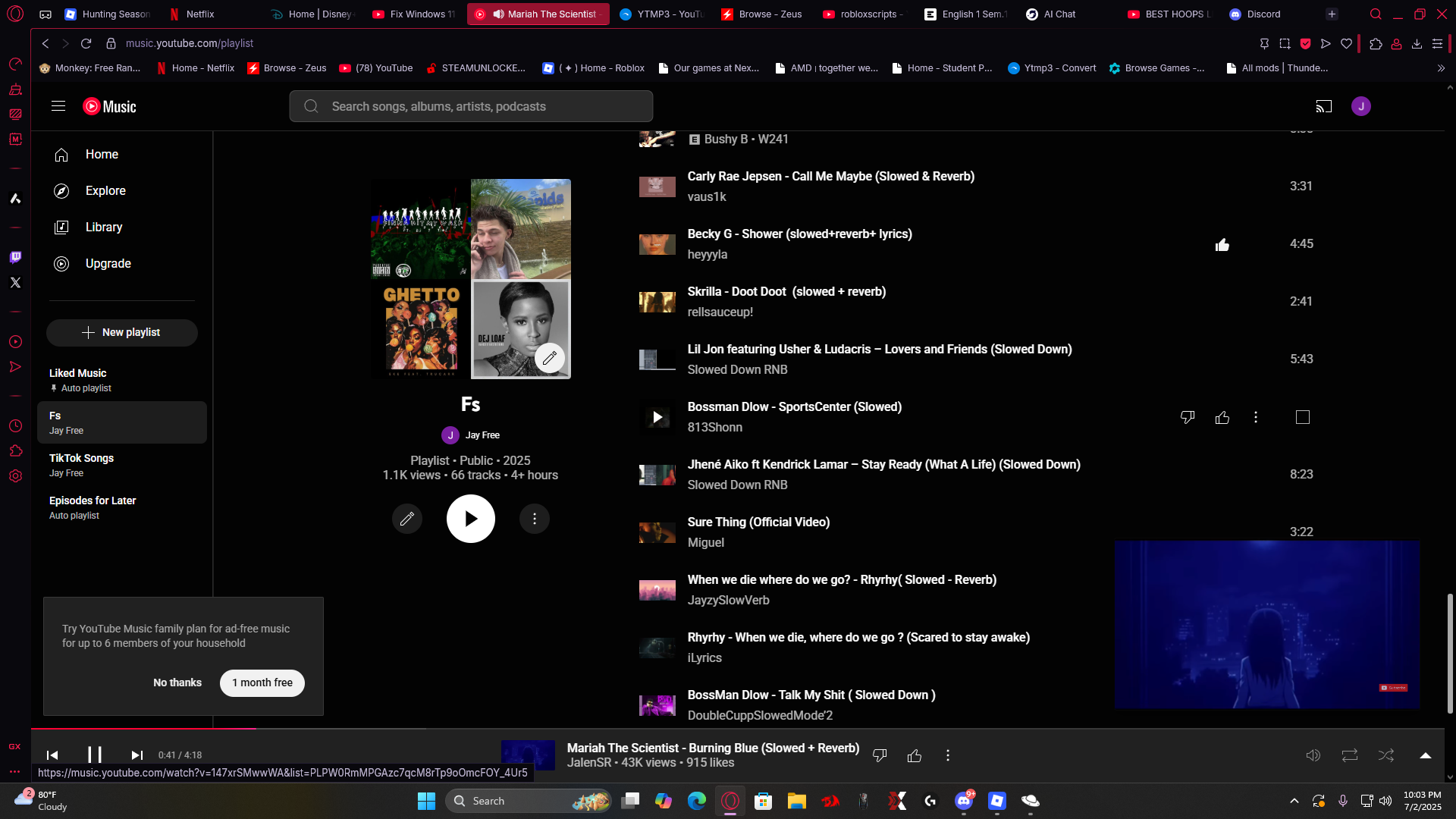The width and height of the screenshot is (1456, 819).
Task: Dislike the Bossman Dlow SportsCenter track
Action: click(1188, 417)
